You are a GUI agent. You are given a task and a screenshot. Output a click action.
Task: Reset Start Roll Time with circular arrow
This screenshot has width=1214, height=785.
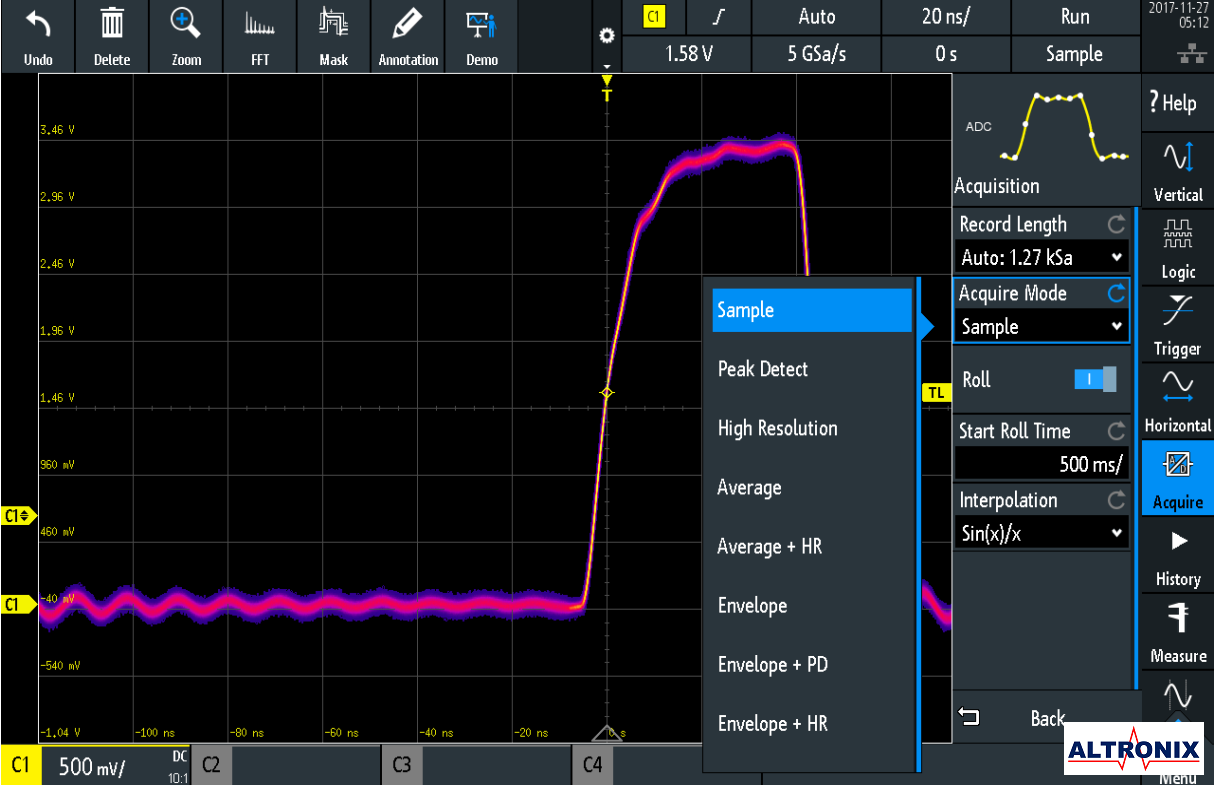coord(1116,431)
